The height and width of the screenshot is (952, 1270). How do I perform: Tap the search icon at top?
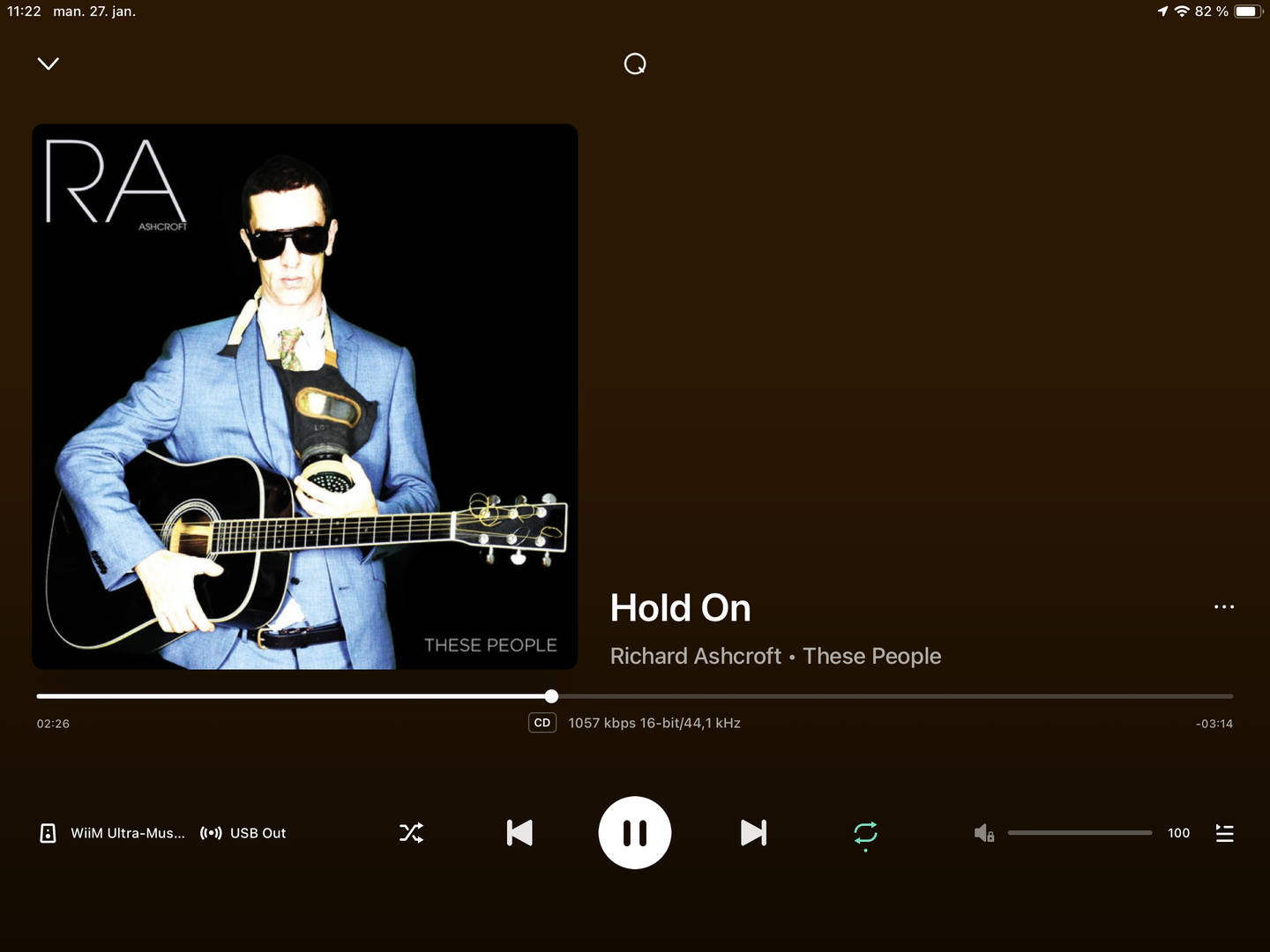click(x=635, y=63)
